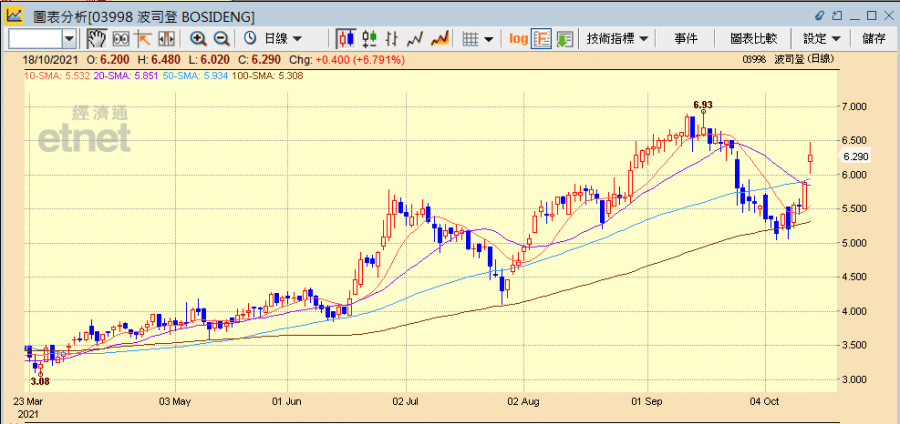Toggle the chart legend display button

click(x=541, y=38)
